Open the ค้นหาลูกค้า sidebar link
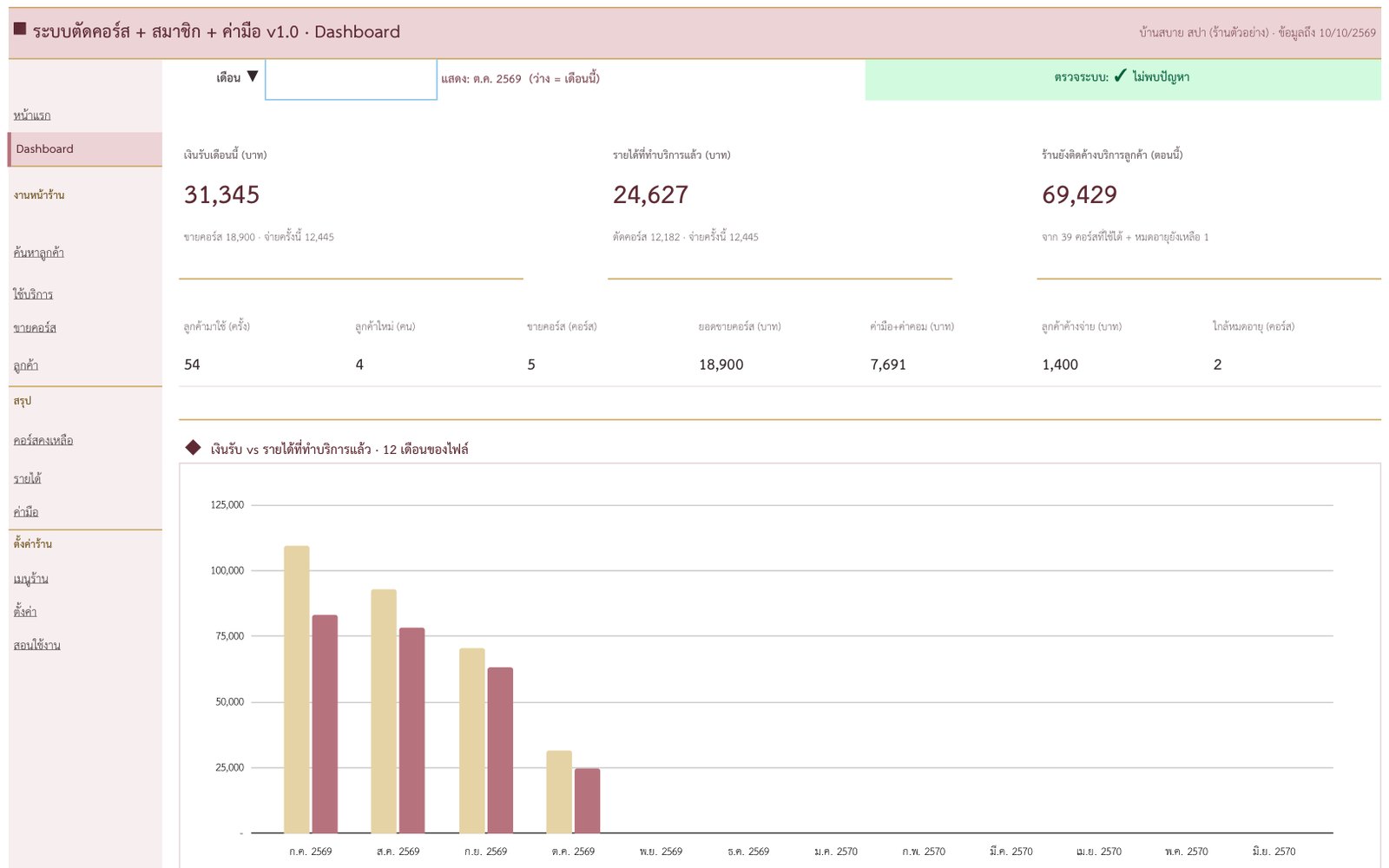The height and width of the screenshot is (868, 1389). 38,253
